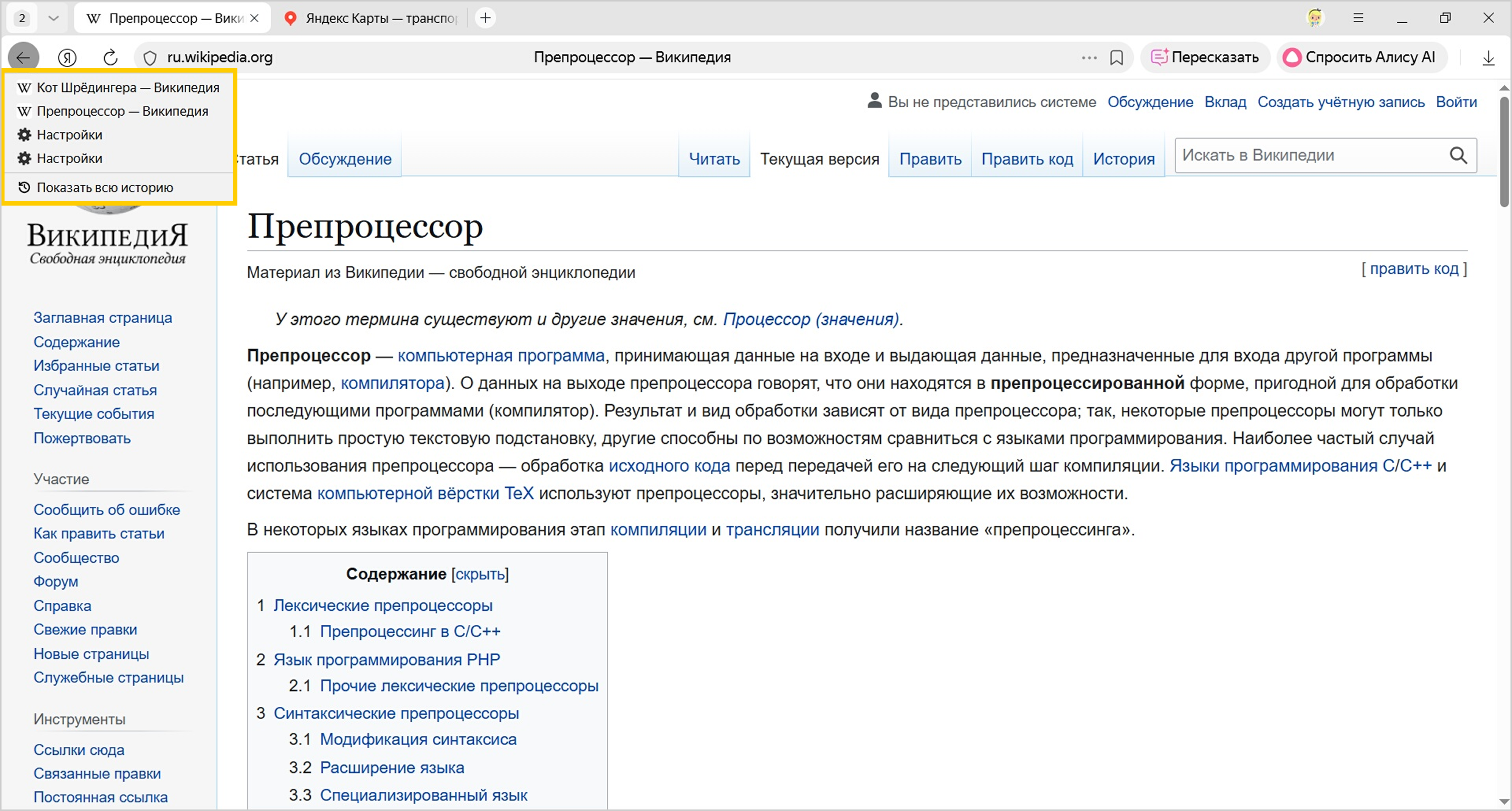
Task: Click the Yandex home icon
Action: click(68, 57)
